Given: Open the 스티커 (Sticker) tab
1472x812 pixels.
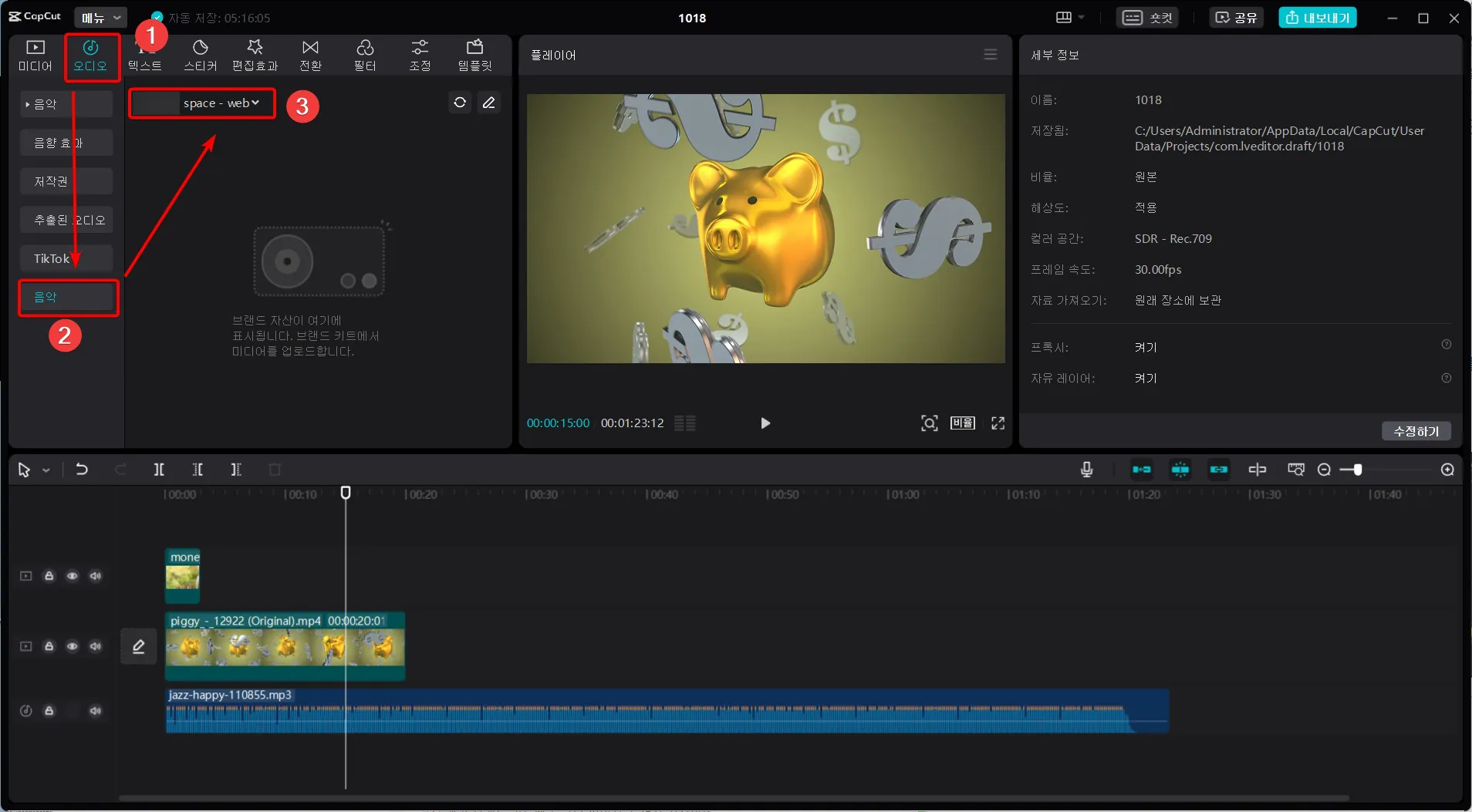Looking at the screenshot, I should pos(200,56).
